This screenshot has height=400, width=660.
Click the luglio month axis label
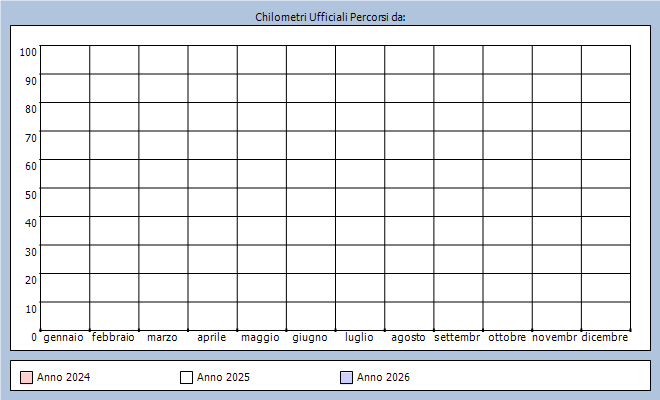point(359,338)
